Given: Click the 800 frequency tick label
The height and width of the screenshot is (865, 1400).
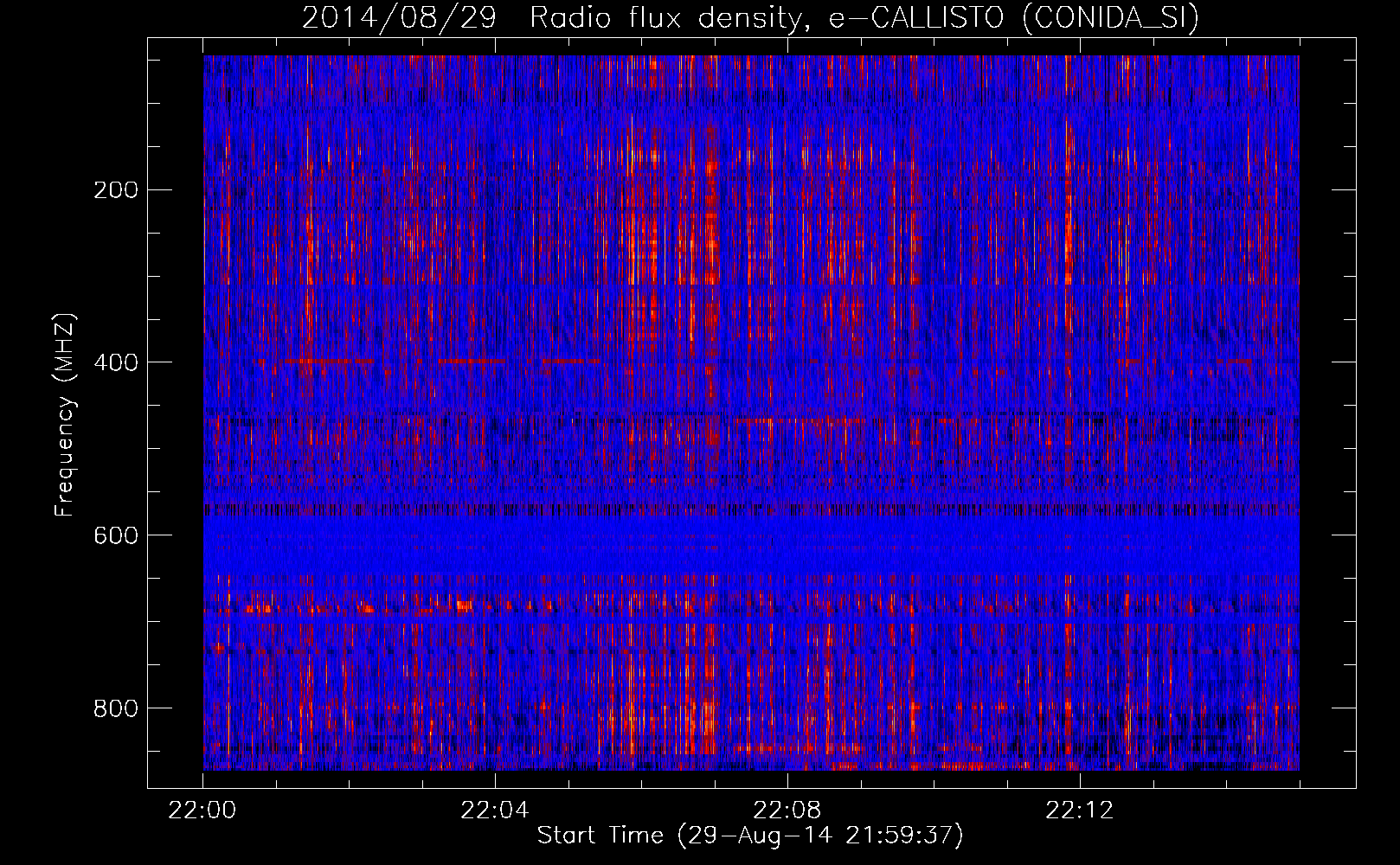Looking at the screenshot, I should (x=116, y=708).
